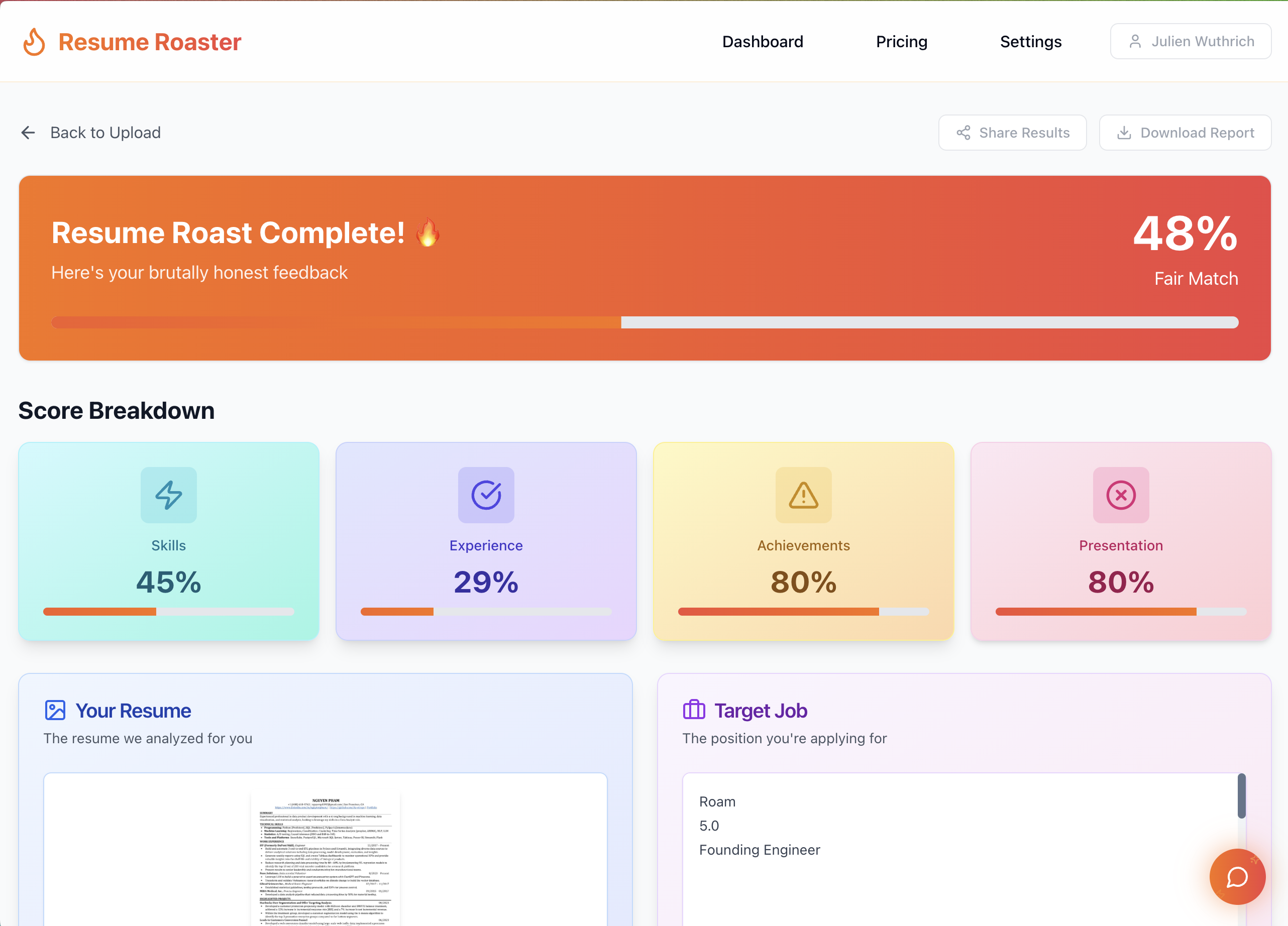1288x926 pixels.
Task: Click the back arrow near Back to Upload
Action: point(29,132)
